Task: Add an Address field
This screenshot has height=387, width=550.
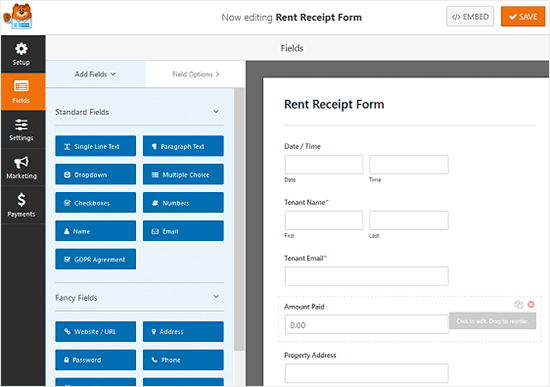Action: [x=183, y=332]
